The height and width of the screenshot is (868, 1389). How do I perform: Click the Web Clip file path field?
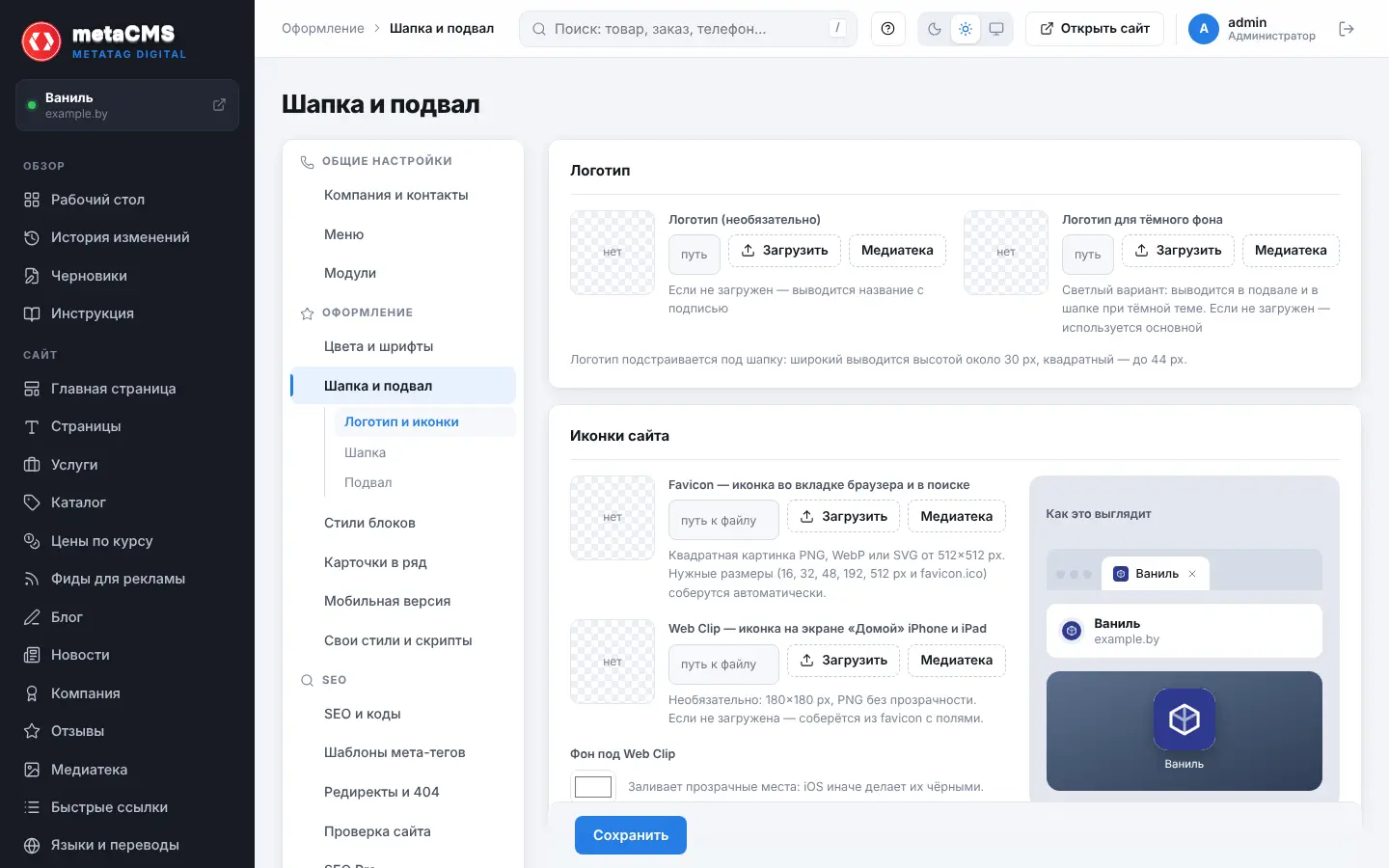click(723, 664)
